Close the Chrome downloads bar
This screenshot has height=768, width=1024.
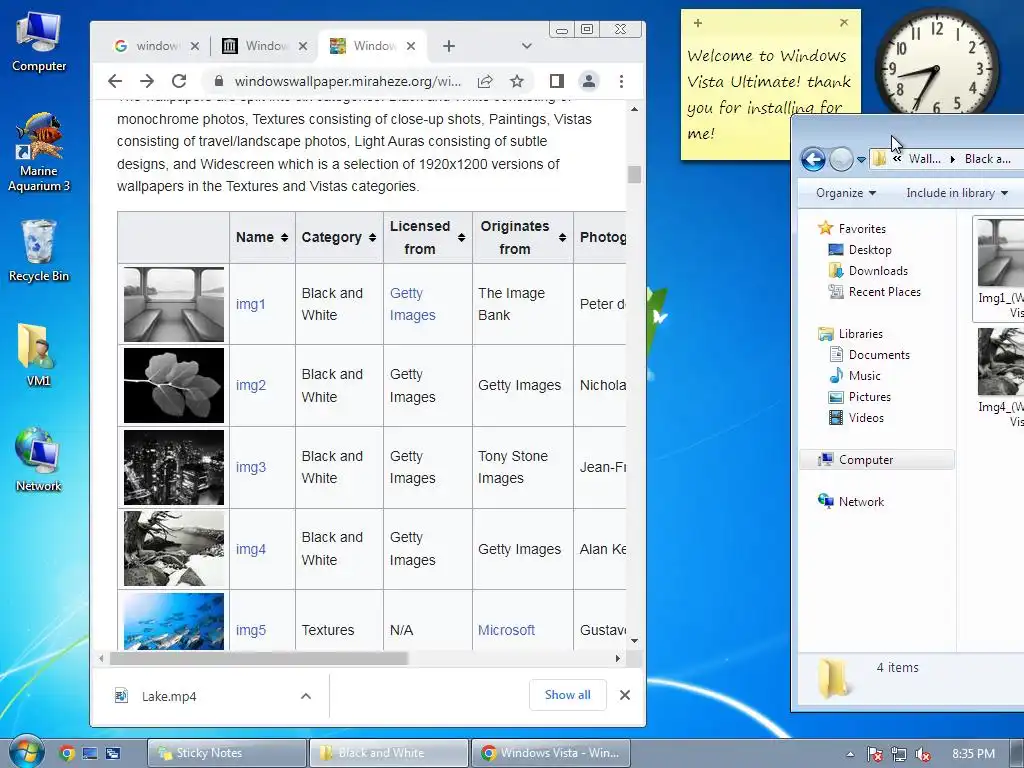[x=625, y=695]
